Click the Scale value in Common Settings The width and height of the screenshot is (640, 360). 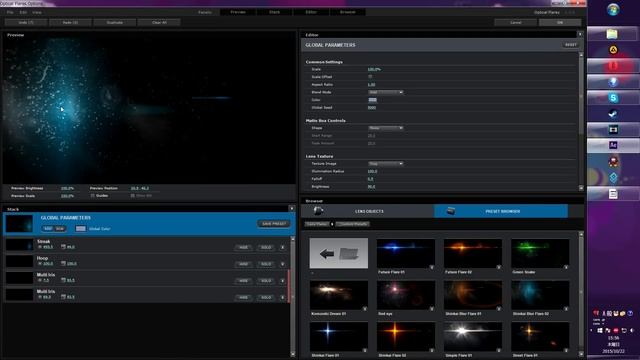[x=374, y=69]
